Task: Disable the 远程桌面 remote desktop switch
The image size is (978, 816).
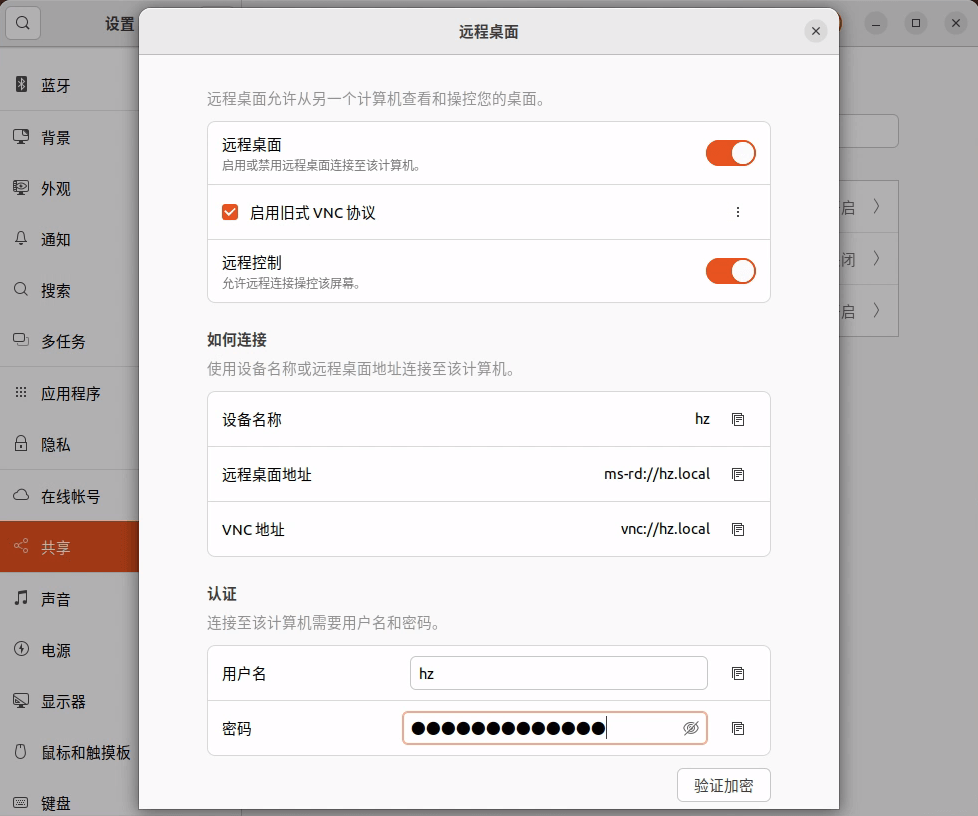Action: pos(731,153)
